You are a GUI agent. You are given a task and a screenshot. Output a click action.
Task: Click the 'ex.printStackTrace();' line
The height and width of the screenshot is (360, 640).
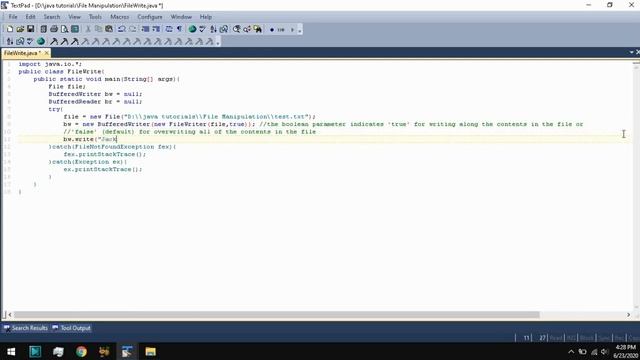(x=103, y=169)
